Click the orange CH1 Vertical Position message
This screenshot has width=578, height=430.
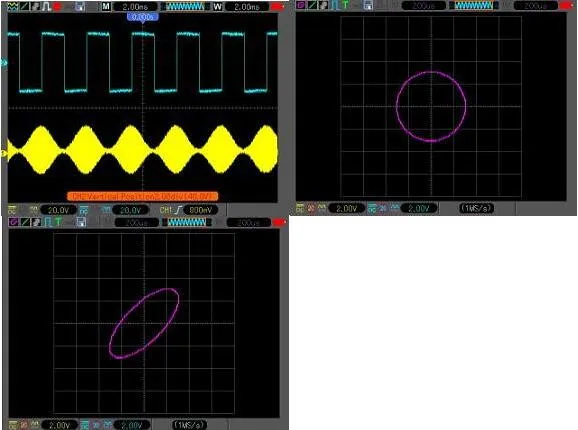coord(142,196)
